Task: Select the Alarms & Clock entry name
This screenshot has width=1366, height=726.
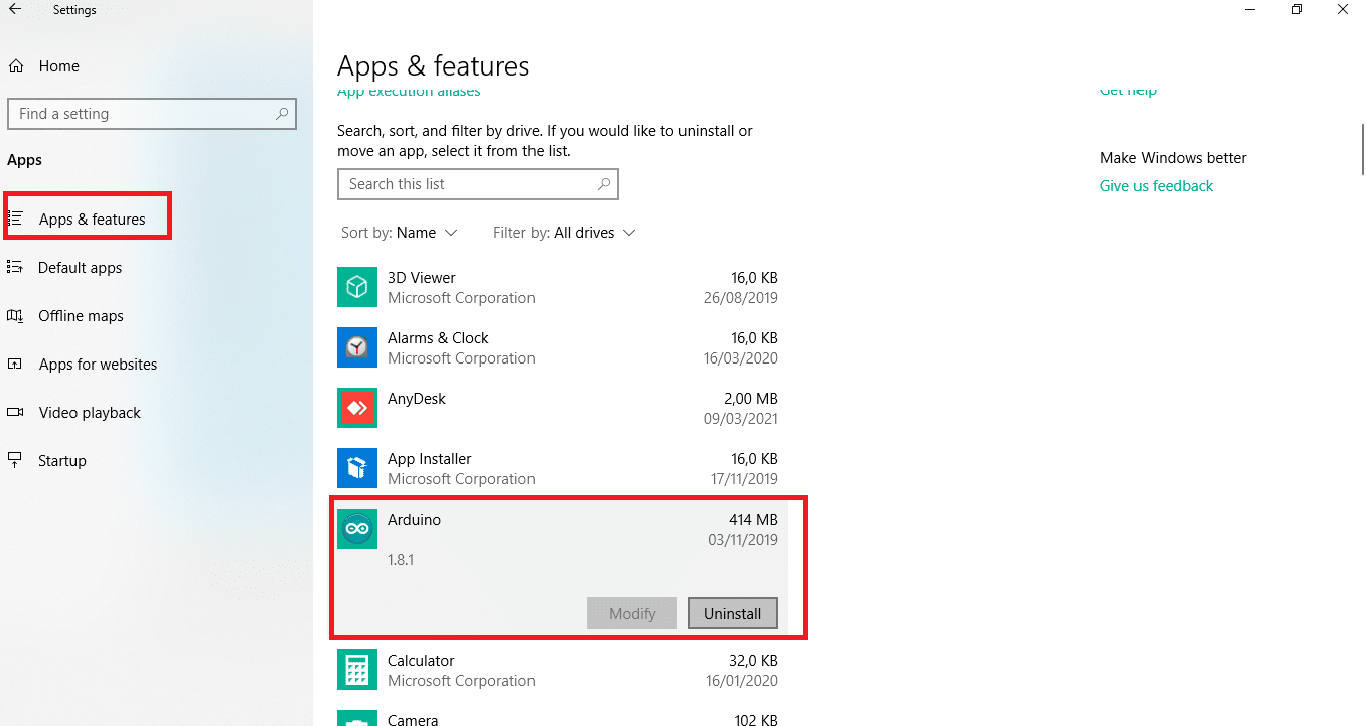Action: click(x=438, y=338)
